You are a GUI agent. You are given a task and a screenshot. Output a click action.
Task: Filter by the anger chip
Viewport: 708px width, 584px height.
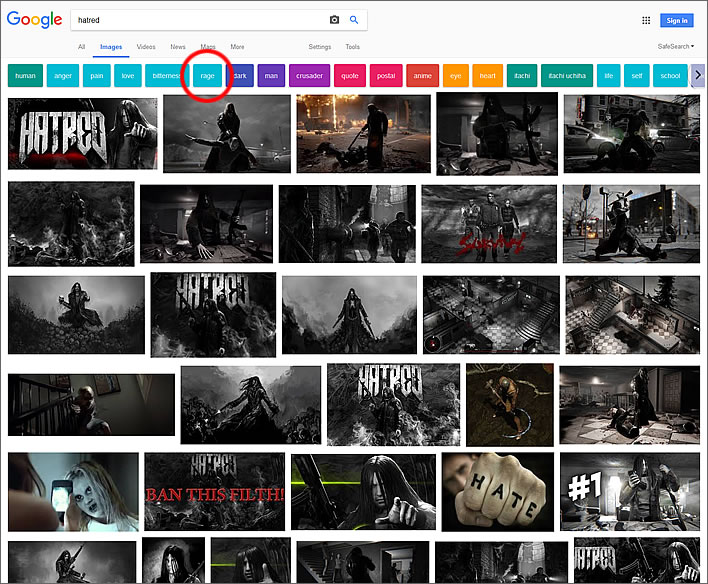[x=63, y=75]
